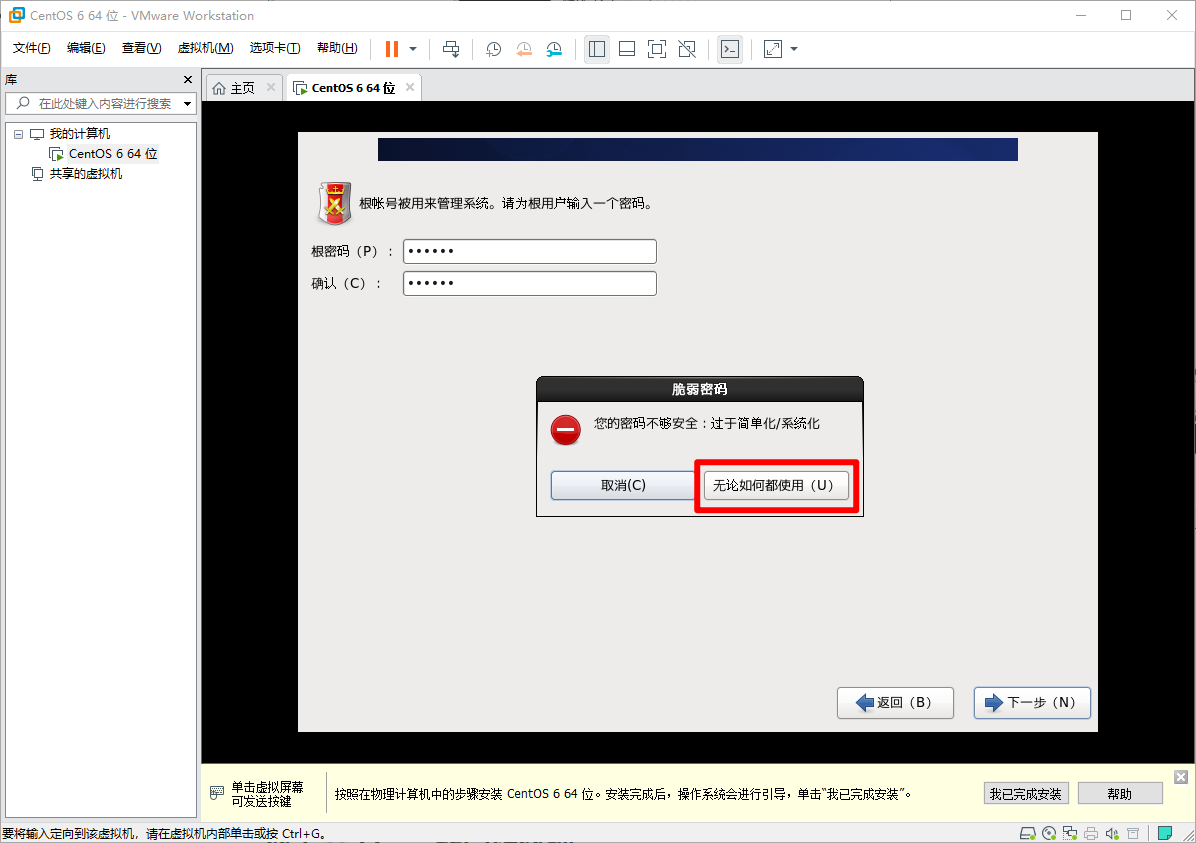Screen dimensions: 1196x843
Task: Click the keyboard icon in hint bar
Action: click(x=217, y=793)
